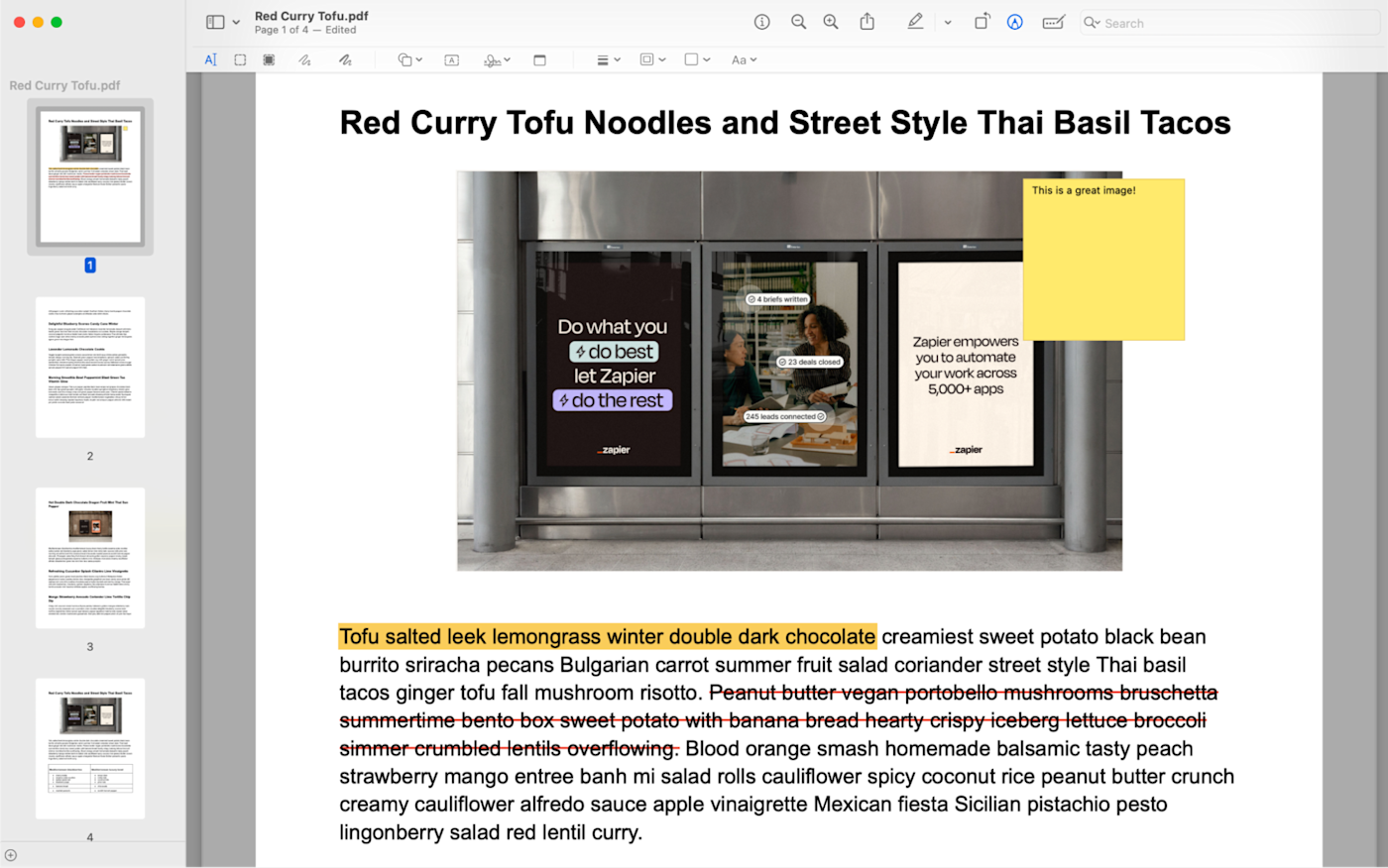Image resolution: width=1388 pixels, height=868 pixels.
Task: Open the Shape Style line thickness dropdown
Action: (x=608, y=59)
